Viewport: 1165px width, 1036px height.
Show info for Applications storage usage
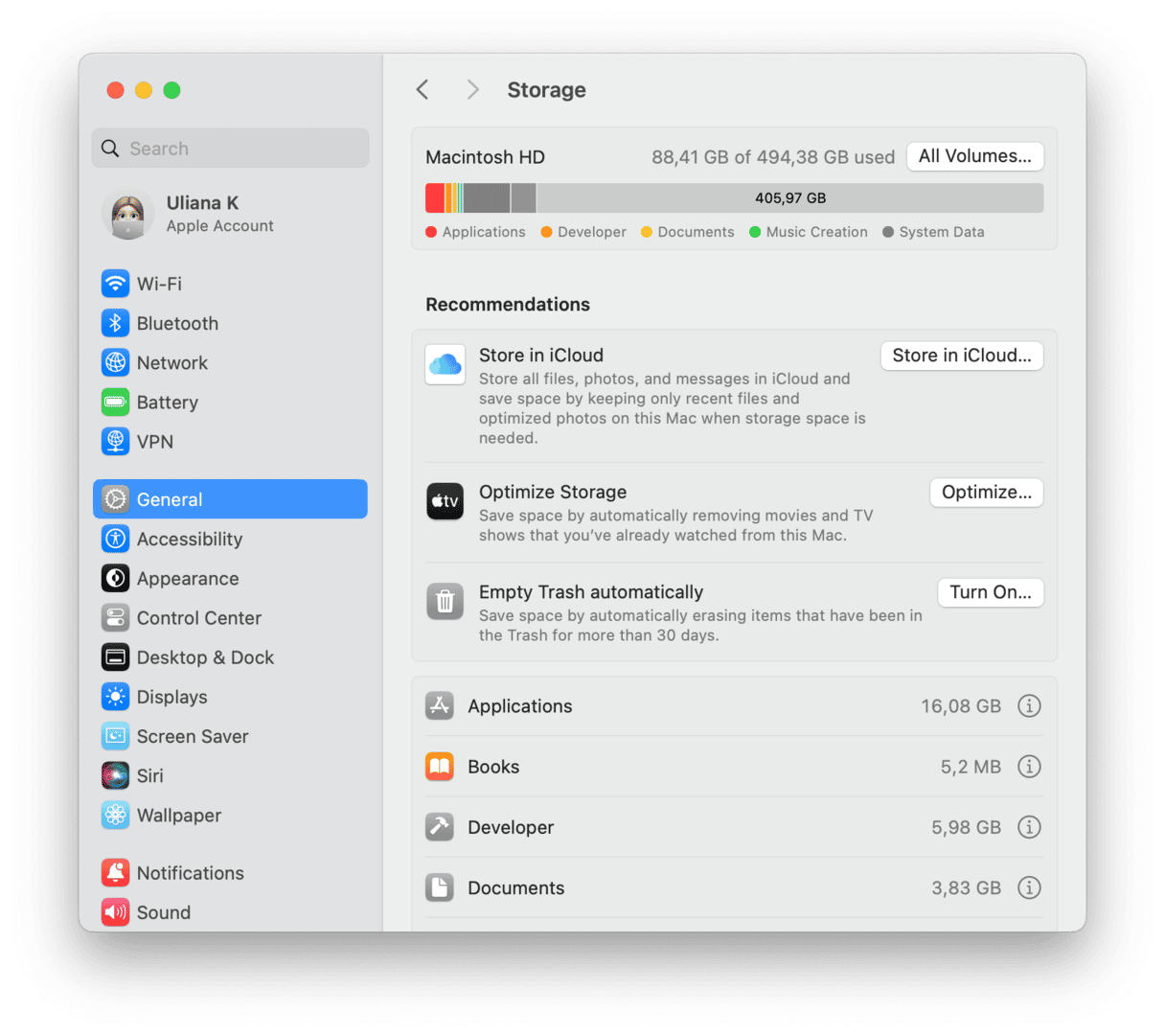1029,705
